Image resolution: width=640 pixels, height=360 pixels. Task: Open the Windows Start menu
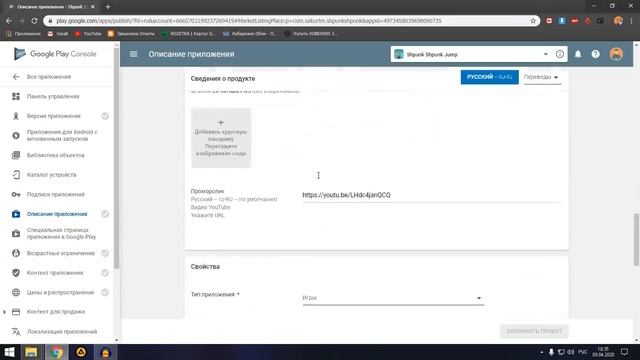click(x=9, y=352)
